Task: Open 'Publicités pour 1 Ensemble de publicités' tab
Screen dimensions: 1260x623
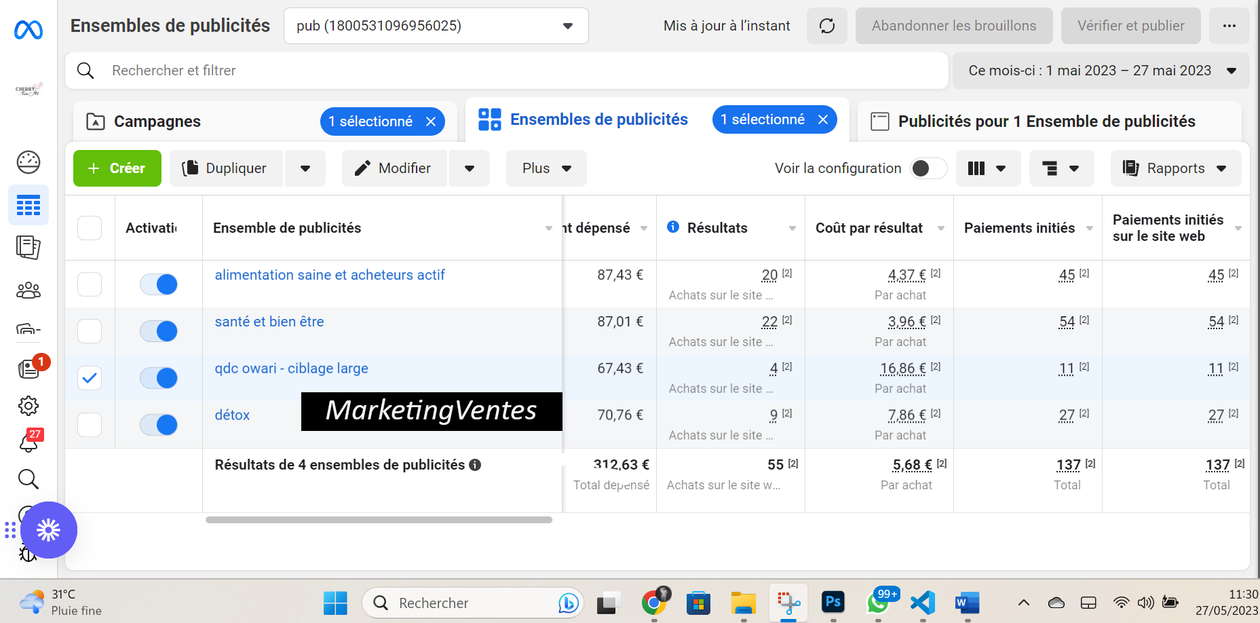Action: tap(1046, 121)
